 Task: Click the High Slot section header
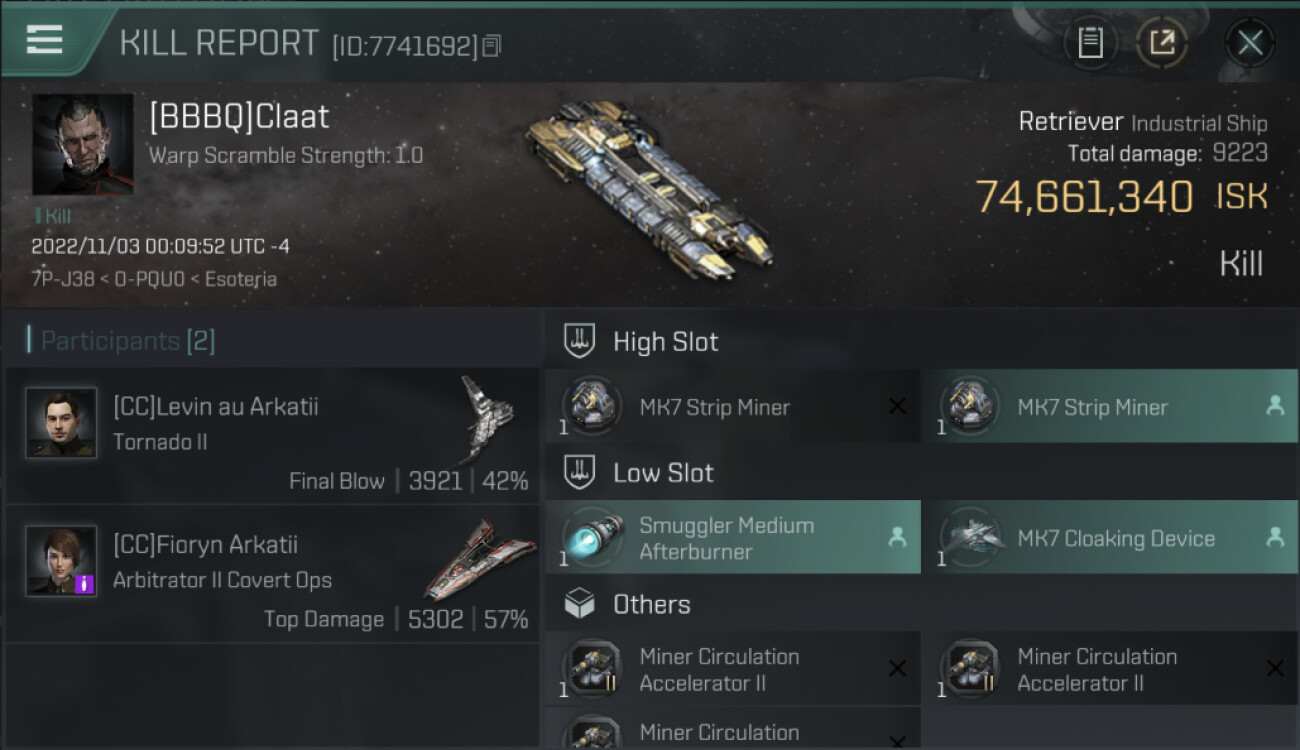[x=665, y=342]
